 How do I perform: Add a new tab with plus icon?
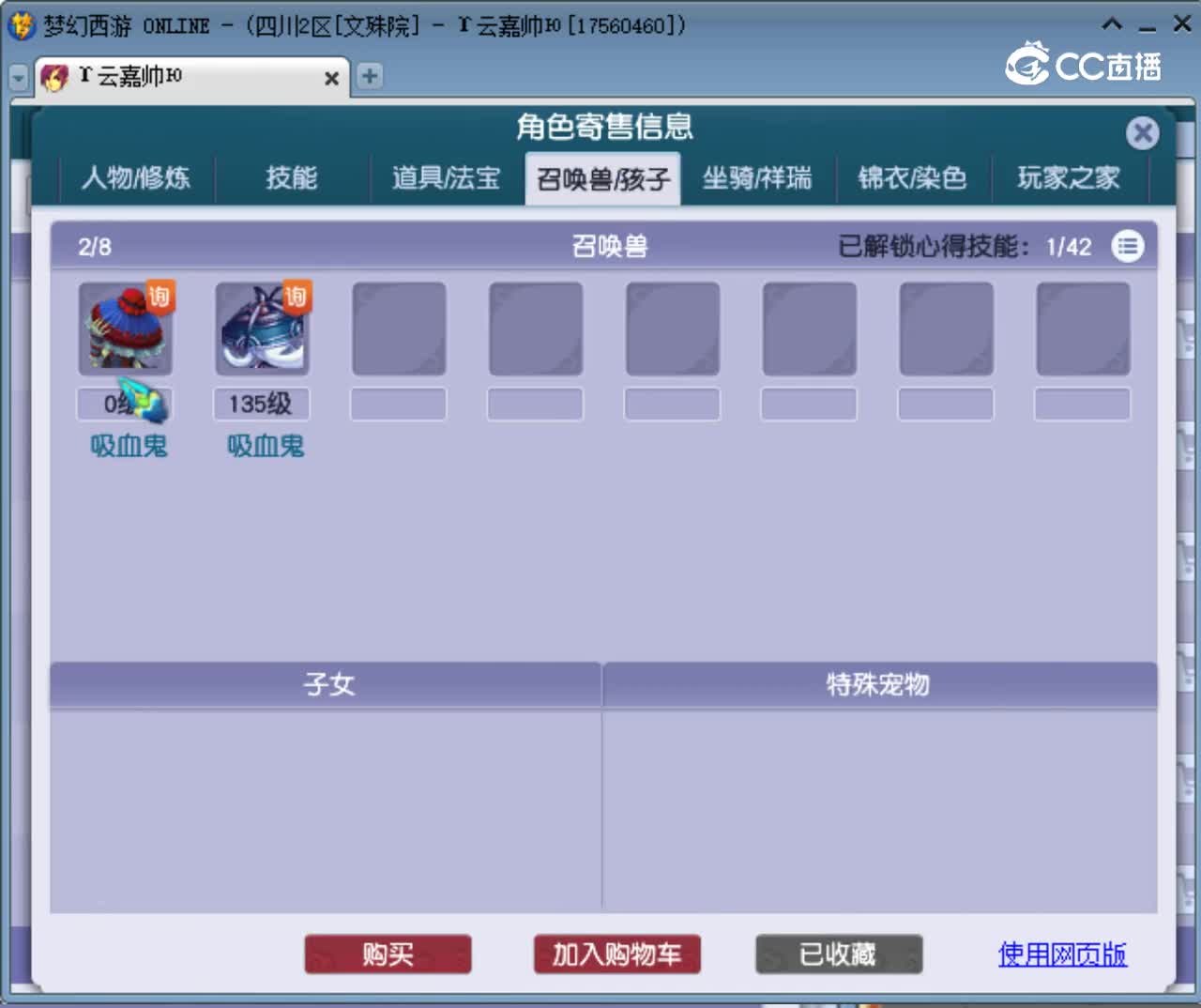coord(370,76)
